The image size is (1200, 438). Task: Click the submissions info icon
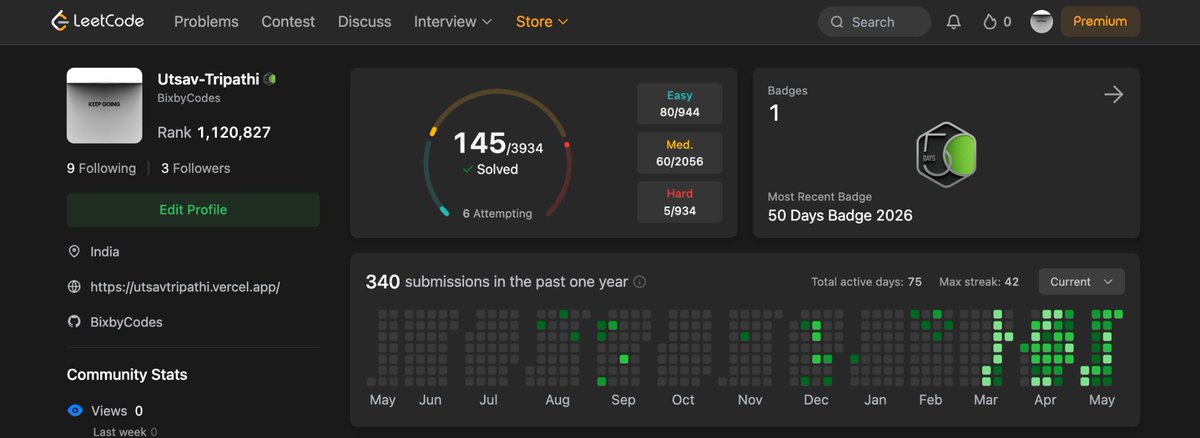[x=640, y=282]
